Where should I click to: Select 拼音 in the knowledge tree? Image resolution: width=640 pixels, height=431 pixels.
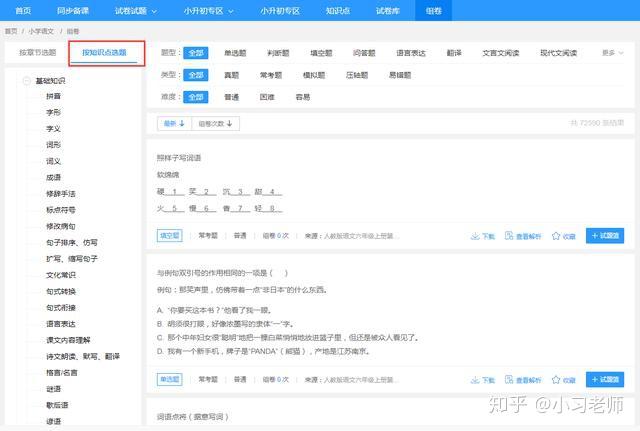click(x=53, y=96)
